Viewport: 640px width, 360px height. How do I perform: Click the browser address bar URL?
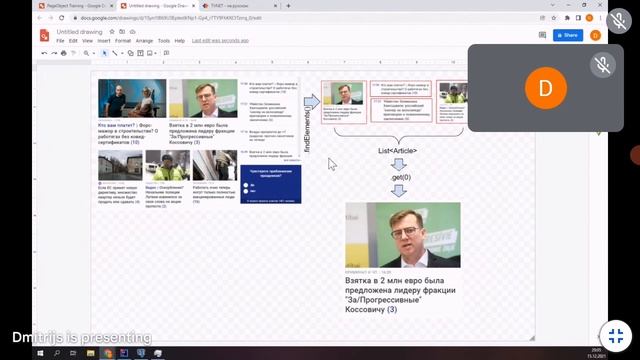(x=171, y=18)
